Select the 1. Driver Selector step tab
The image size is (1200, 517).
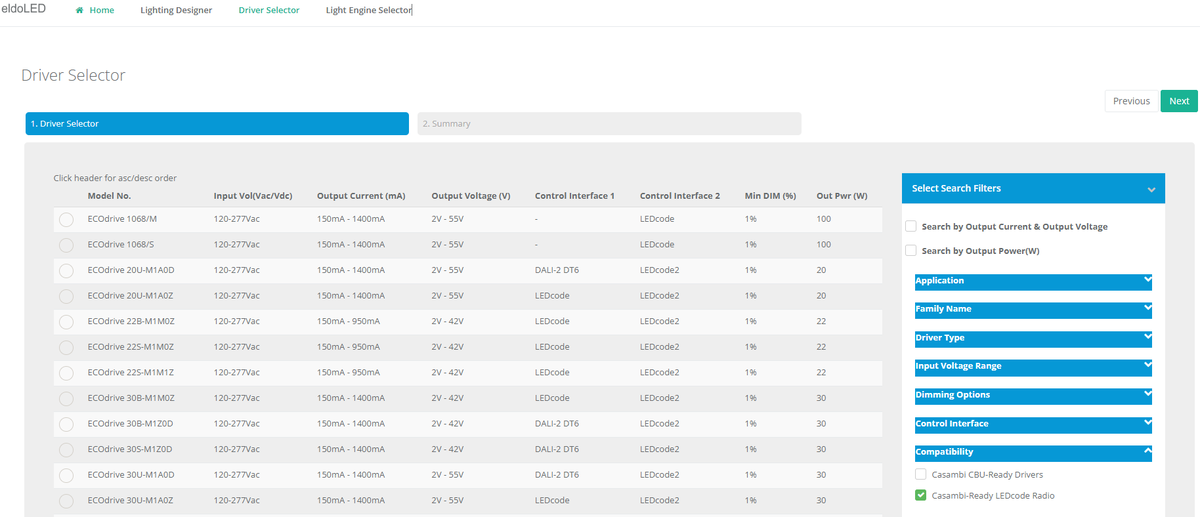(x=217, y=124)
